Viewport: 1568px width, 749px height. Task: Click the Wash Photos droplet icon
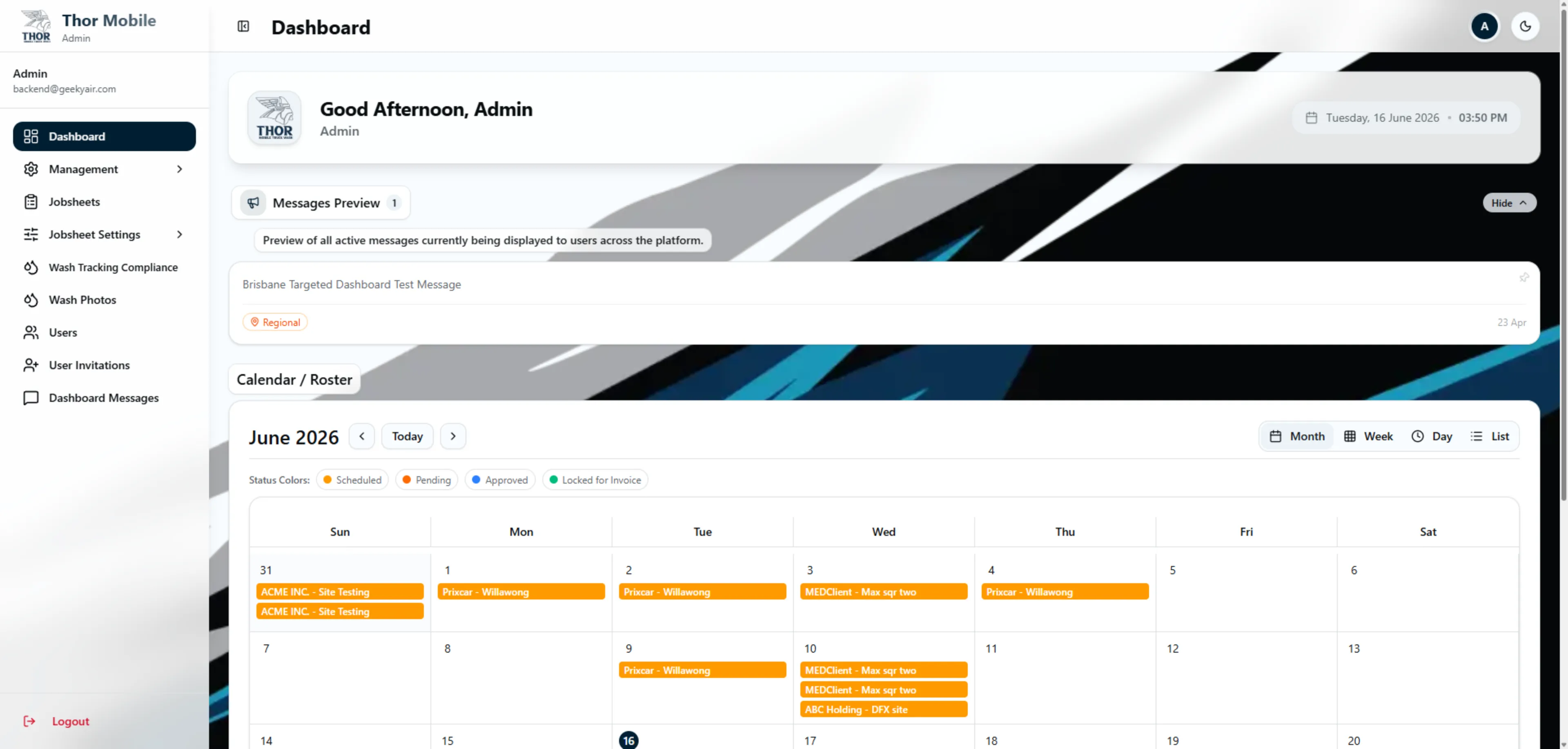[31, 300]
